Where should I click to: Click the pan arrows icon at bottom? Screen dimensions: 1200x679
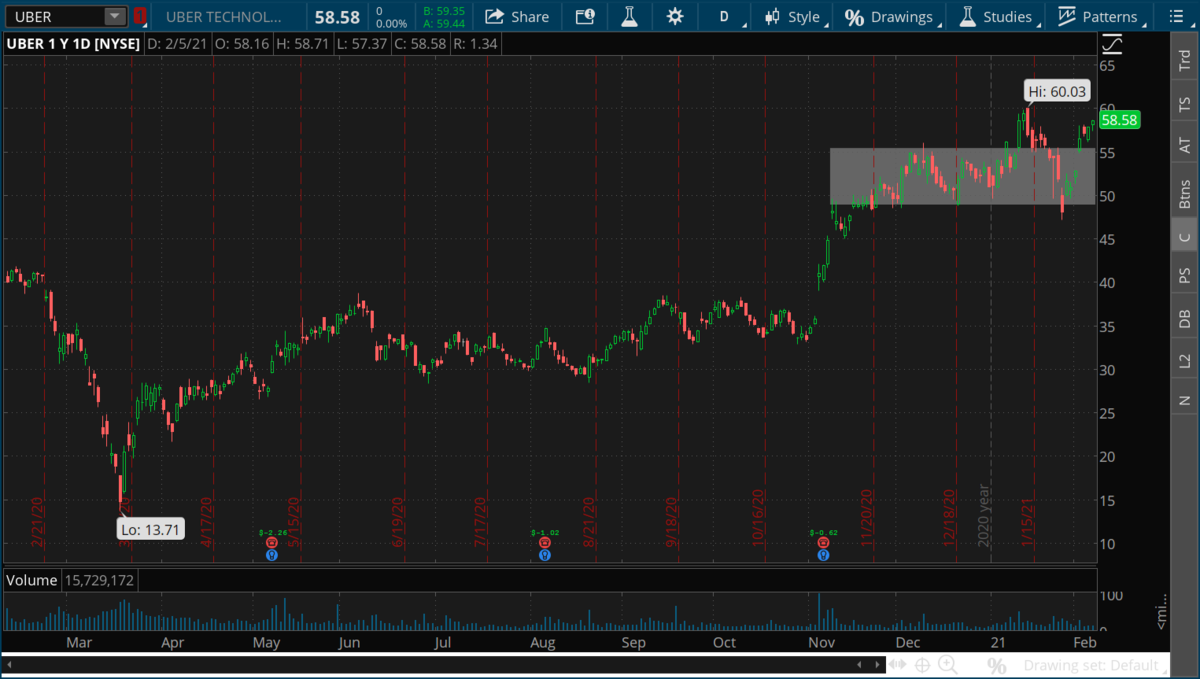pyautogui.click(x=897, y=665)
